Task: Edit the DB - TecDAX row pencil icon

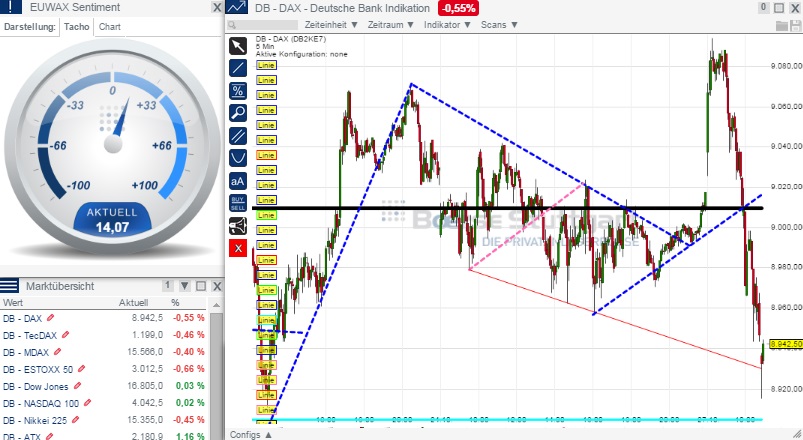Action: click(x=66, y=335)
